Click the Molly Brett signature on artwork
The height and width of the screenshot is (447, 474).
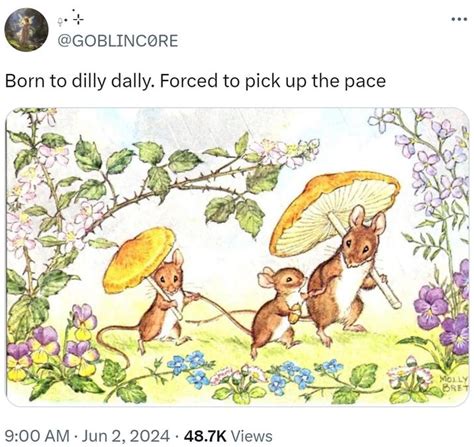[454, 383]
